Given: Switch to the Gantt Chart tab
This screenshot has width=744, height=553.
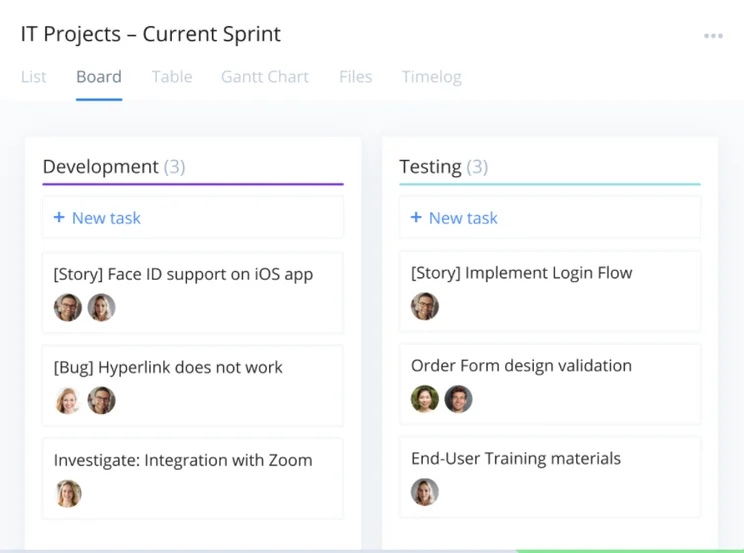Looking at the screenshot, I should tap(265, 76).
